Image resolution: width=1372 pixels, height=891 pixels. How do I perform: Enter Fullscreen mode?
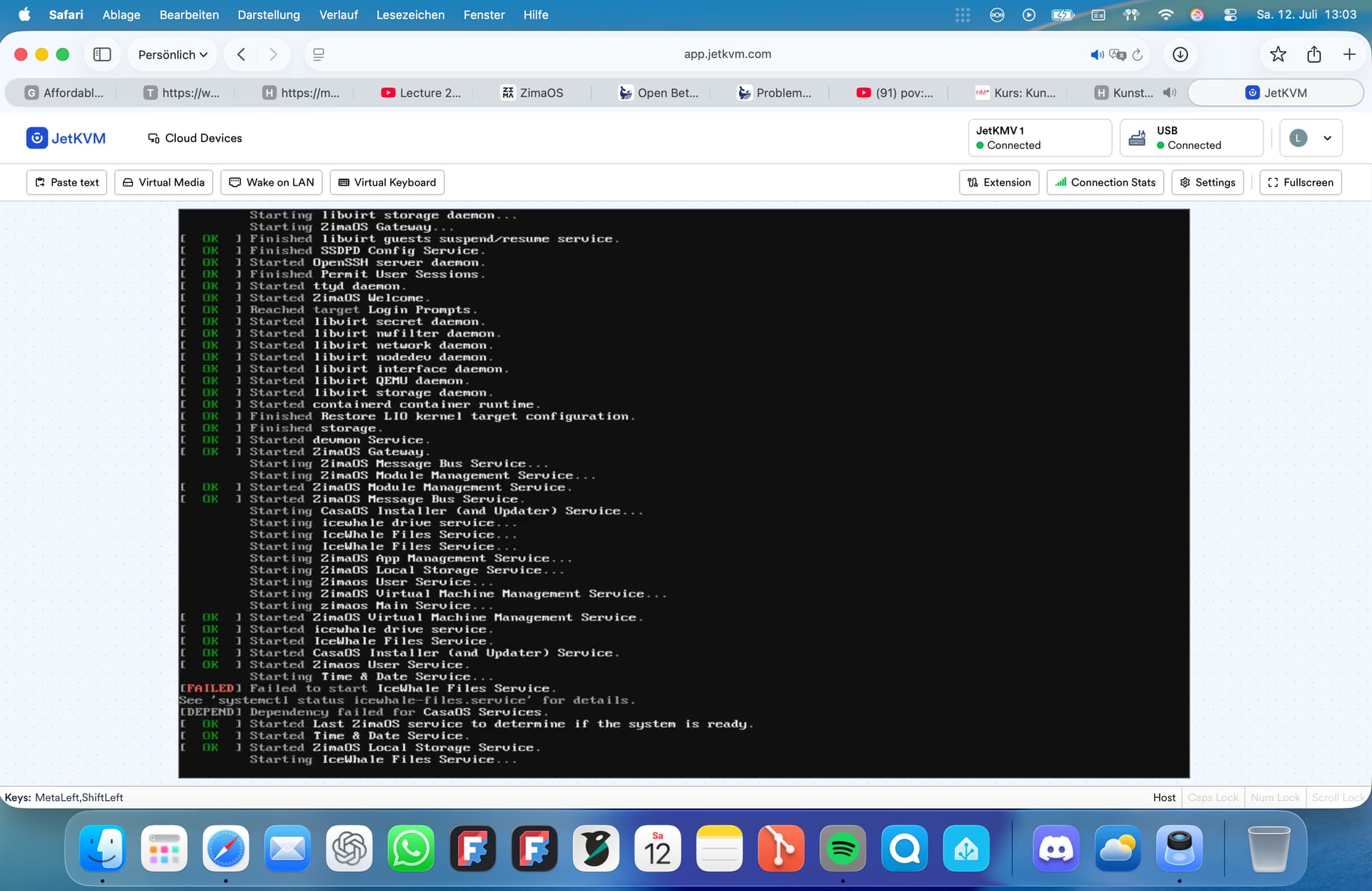(x=1301, y=182)
